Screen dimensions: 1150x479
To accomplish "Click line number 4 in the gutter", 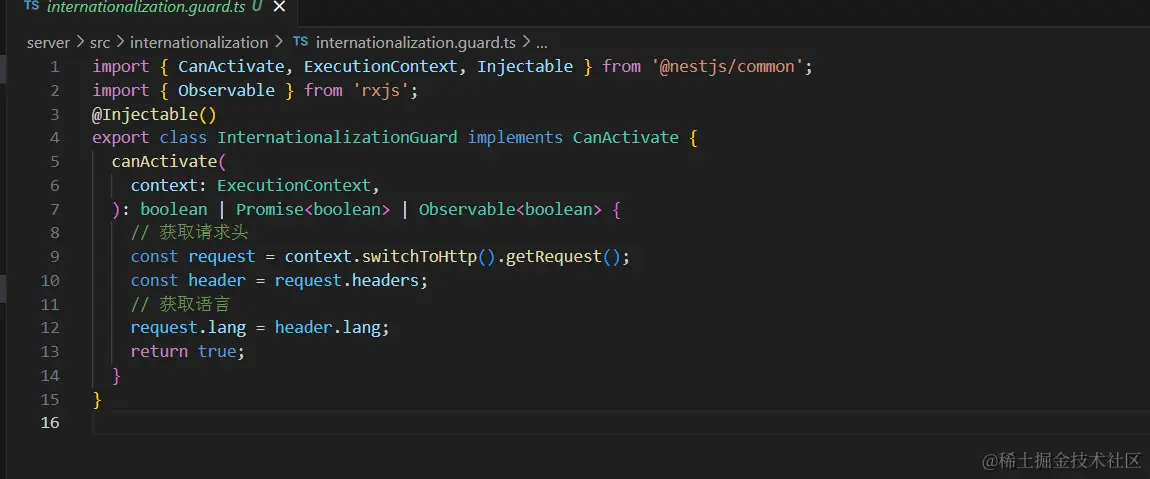I will [x=54, y=138].
